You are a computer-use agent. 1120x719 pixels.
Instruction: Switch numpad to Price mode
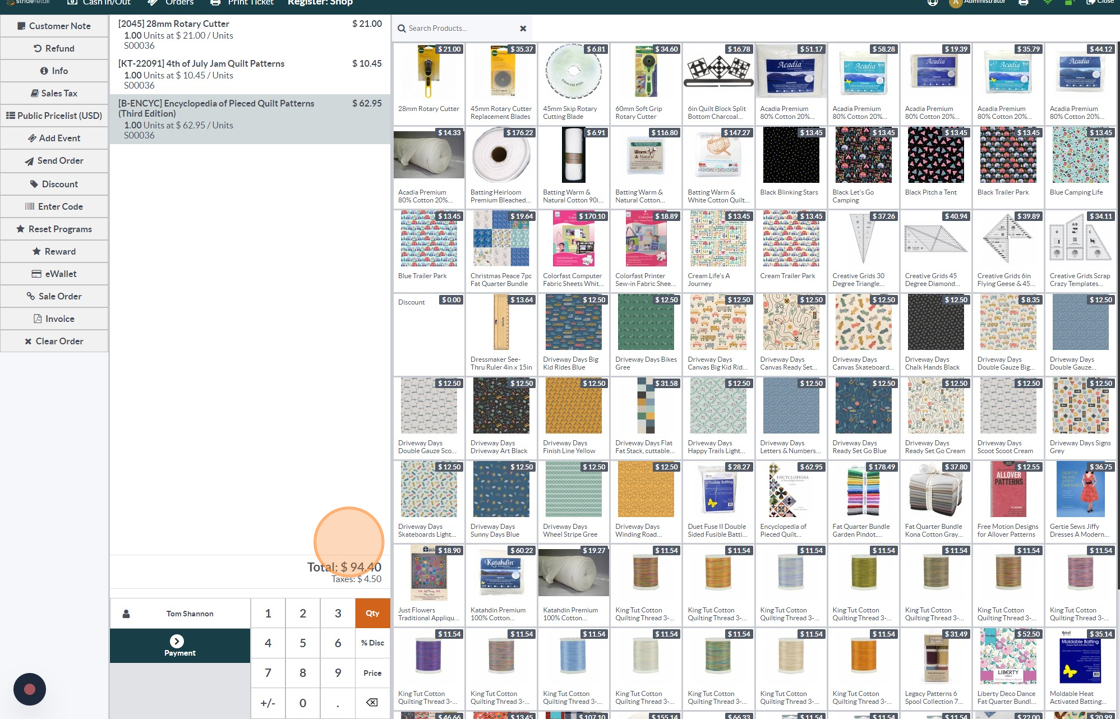point(372,673)
